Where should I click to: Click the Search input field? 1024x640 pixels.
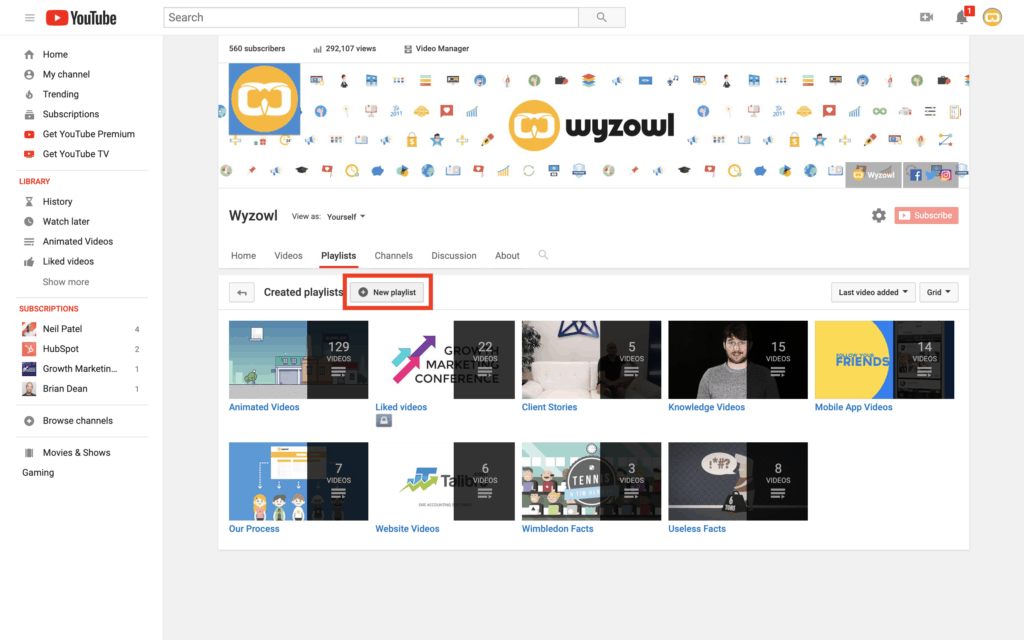371,18
